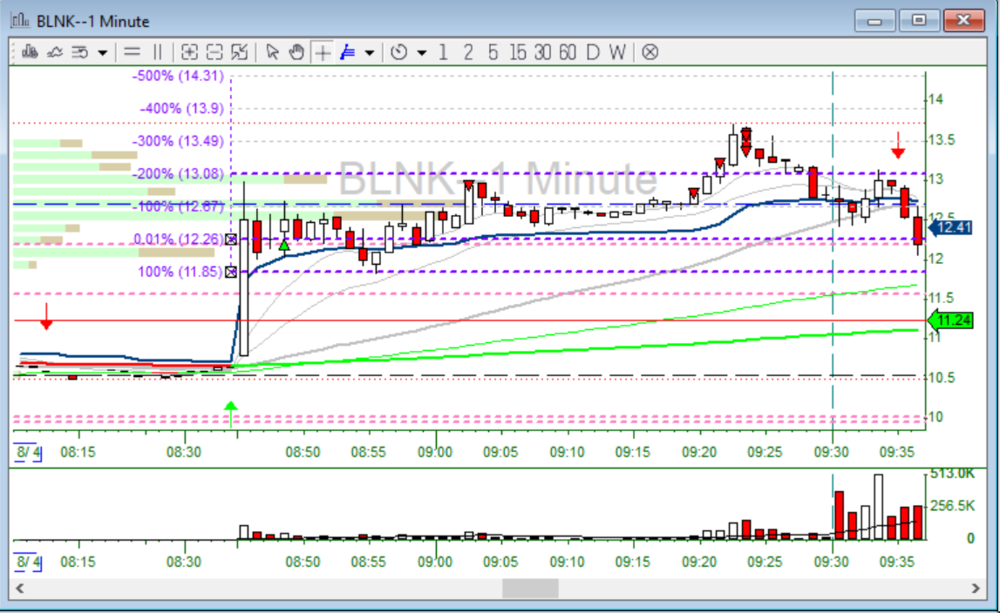Screen dimensions: 1000x613
Task: Click the zoom in magnifier icon
Action: pos(189,52)
